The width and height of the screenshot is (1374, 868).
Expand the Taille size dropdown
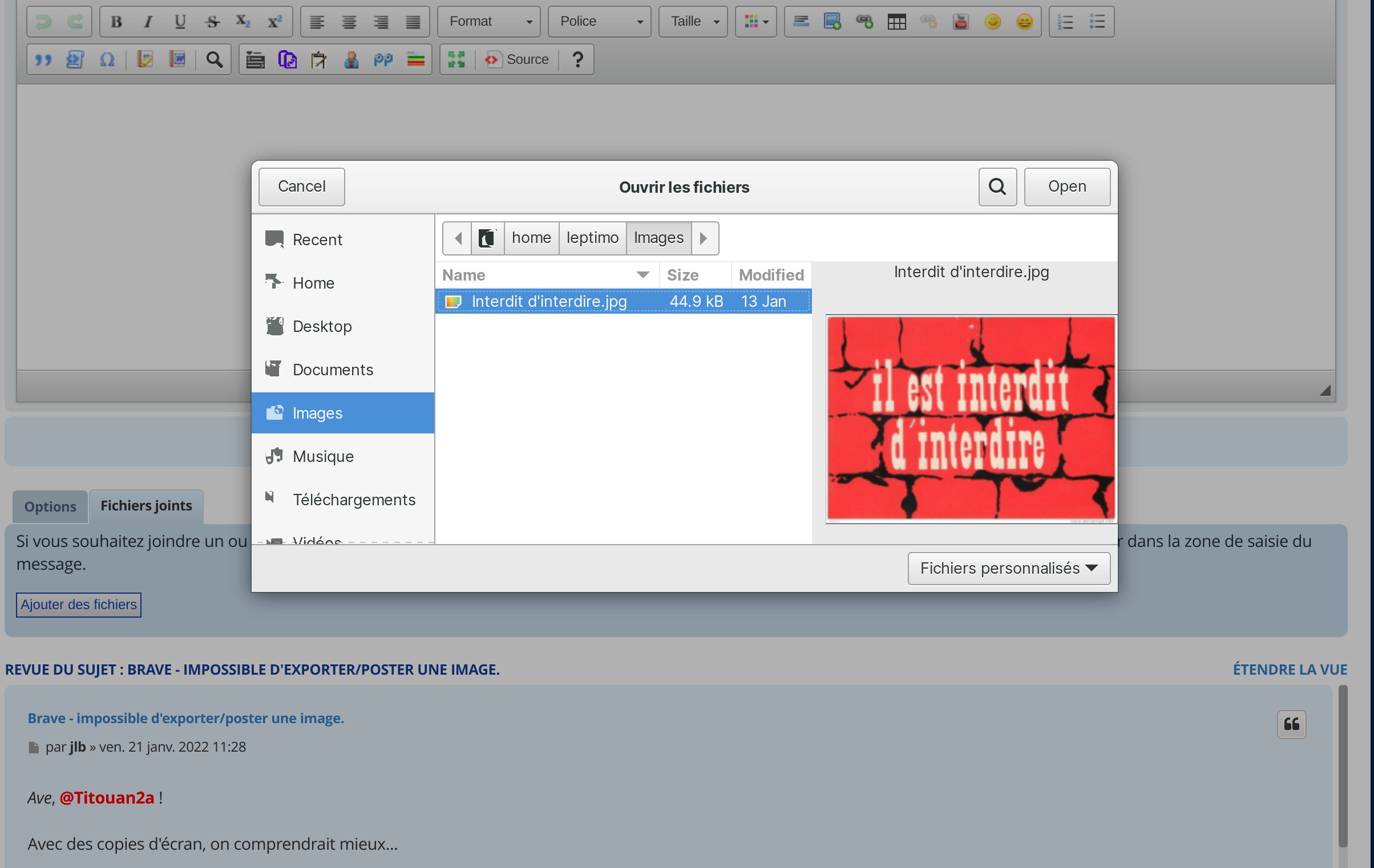coord(693,22)
